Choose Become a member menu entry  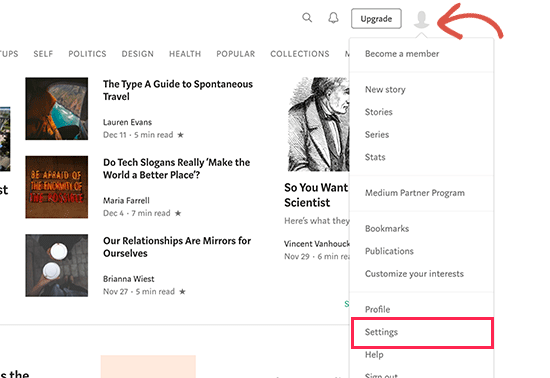click(x=402, y=54)
